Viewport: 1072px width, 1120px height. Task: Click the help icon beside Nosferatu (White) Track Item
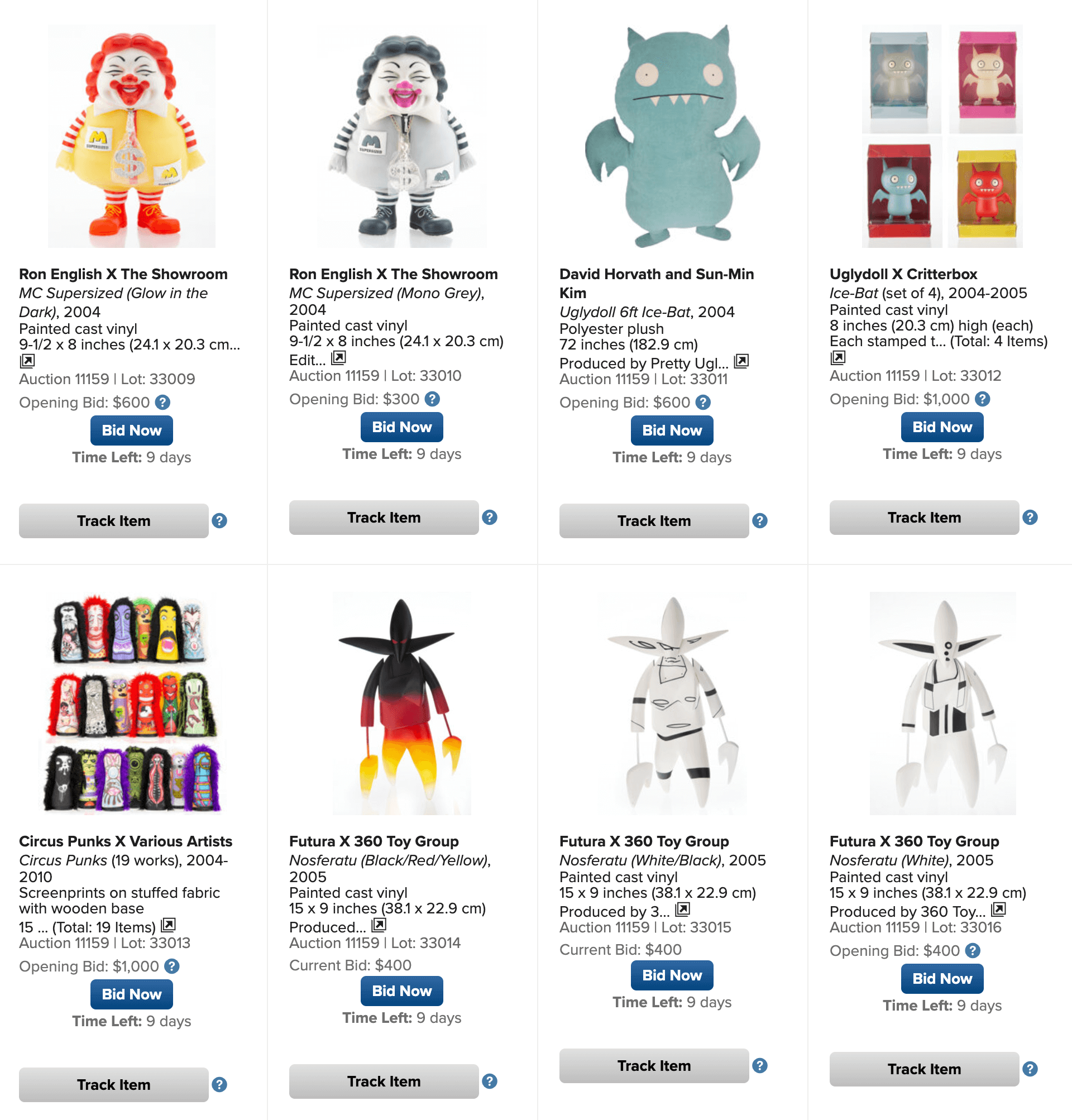point(1030,1069)
